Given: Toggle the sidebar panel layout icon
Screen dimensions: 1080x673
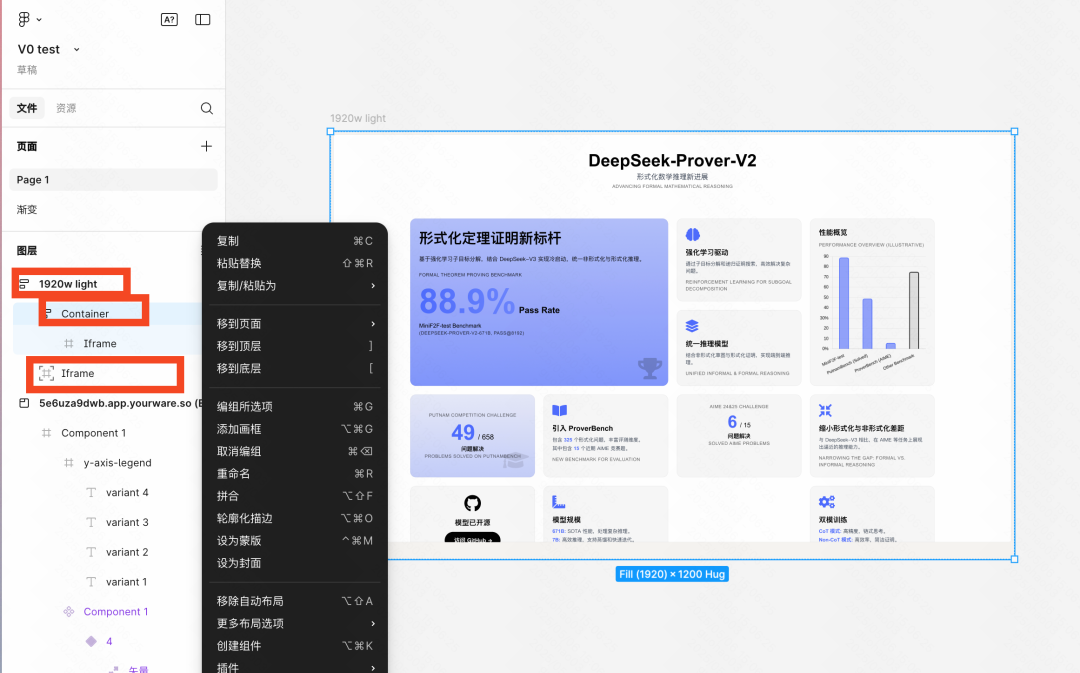Looking at the screenshot, I should point(202,19).
